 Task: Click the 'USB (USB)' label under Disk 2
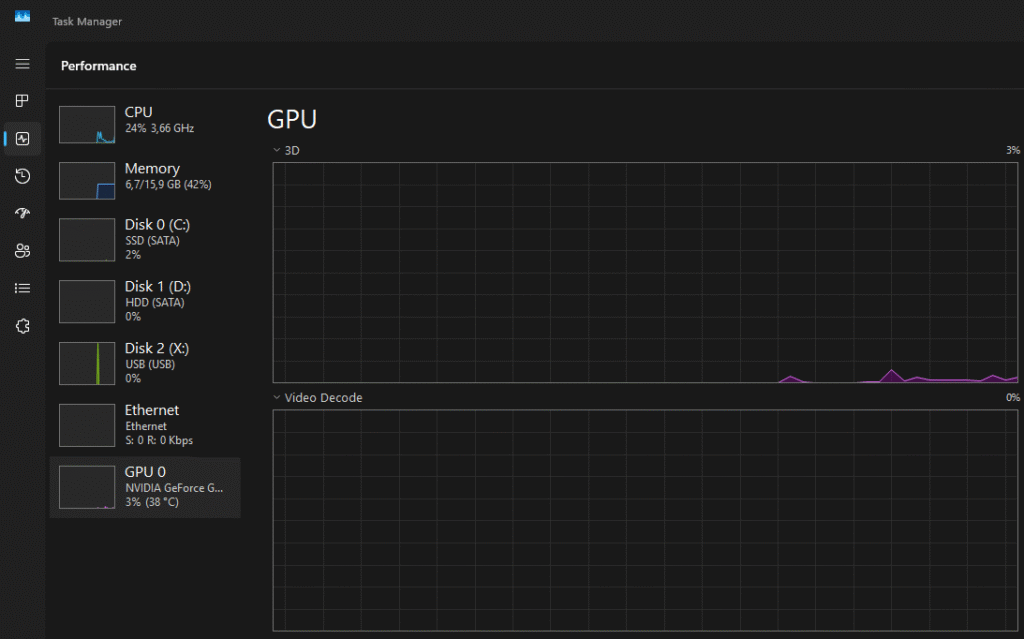tap(150, 365)
